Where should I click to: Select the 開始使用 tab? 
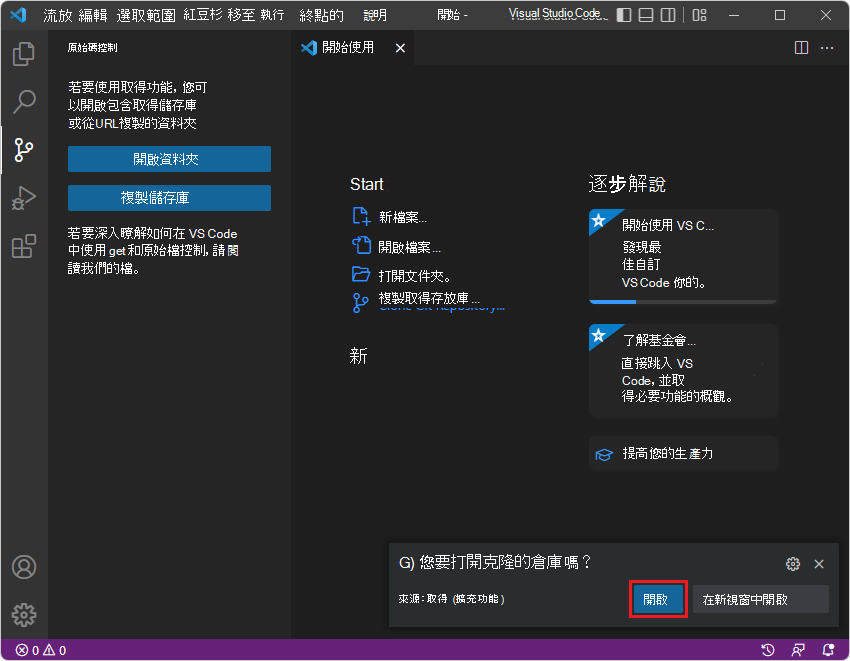pyautogui.click(x=350, y=47)
